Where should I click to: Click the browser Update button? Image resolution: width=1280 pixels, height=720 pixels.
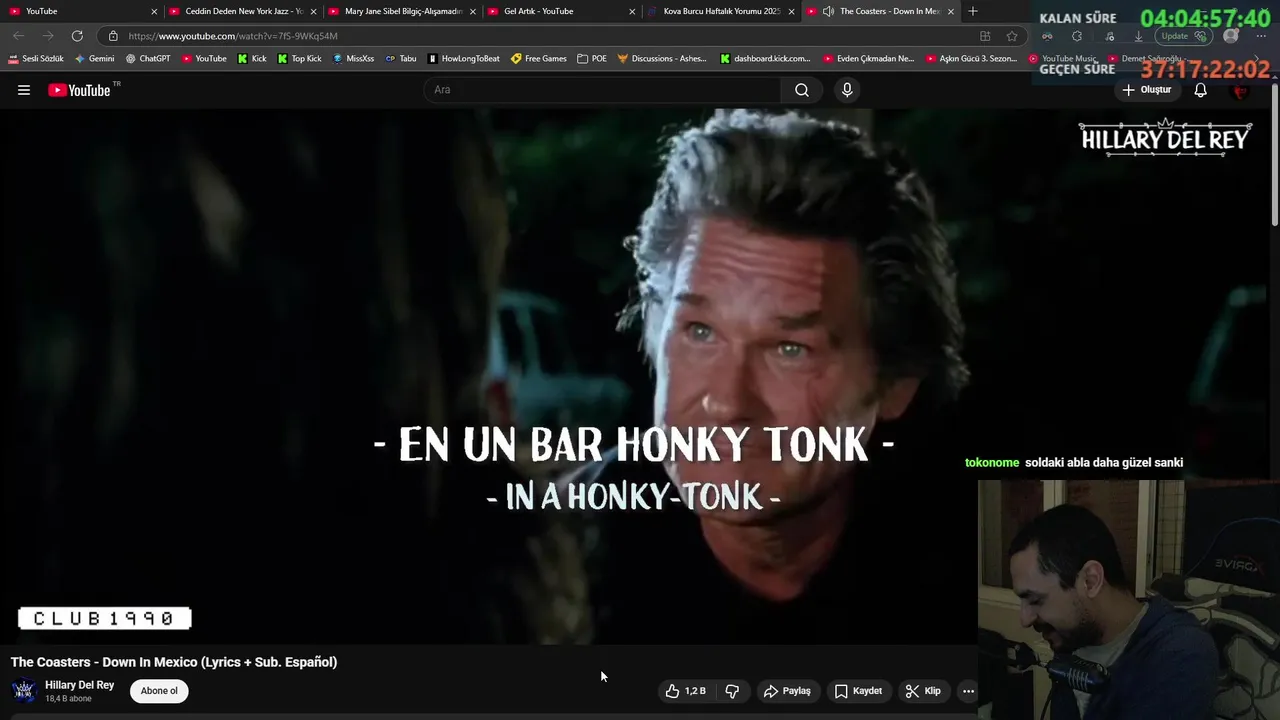tap(1182, 36)
